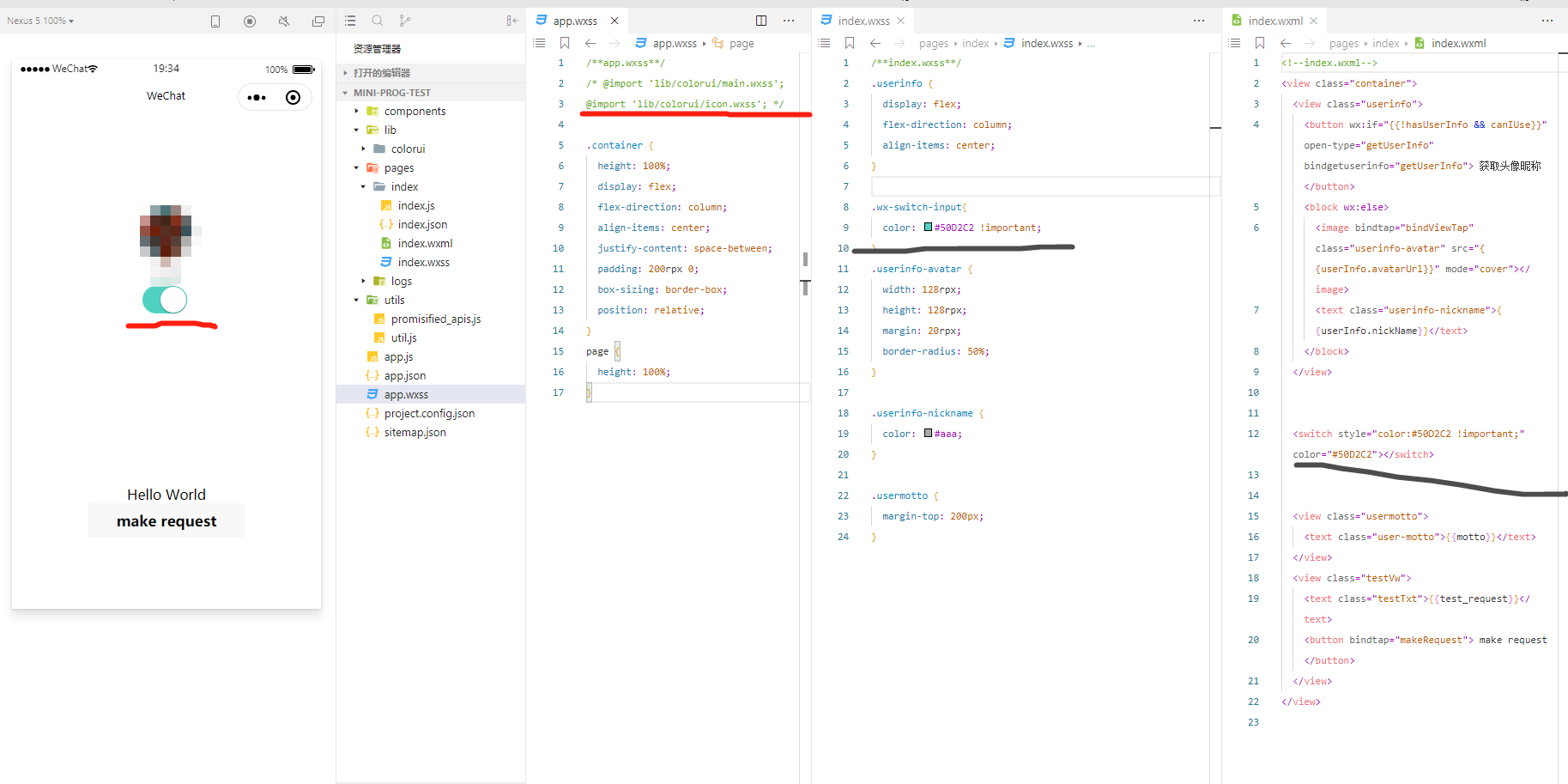Open the detached simulator window icon

point(318,21)
